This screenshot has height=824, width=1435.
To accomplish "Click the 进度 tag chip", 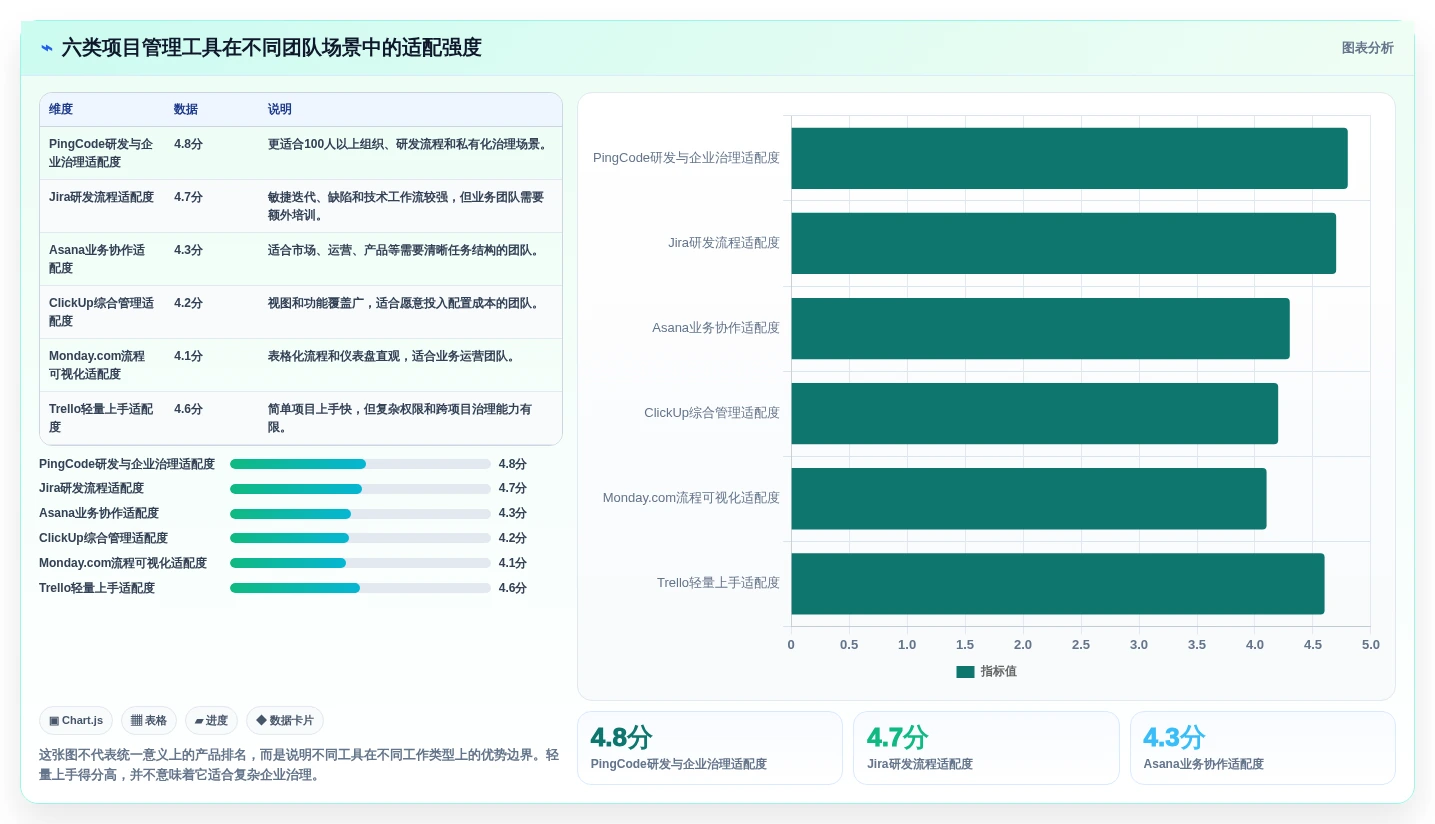I will tap(211, 721).
